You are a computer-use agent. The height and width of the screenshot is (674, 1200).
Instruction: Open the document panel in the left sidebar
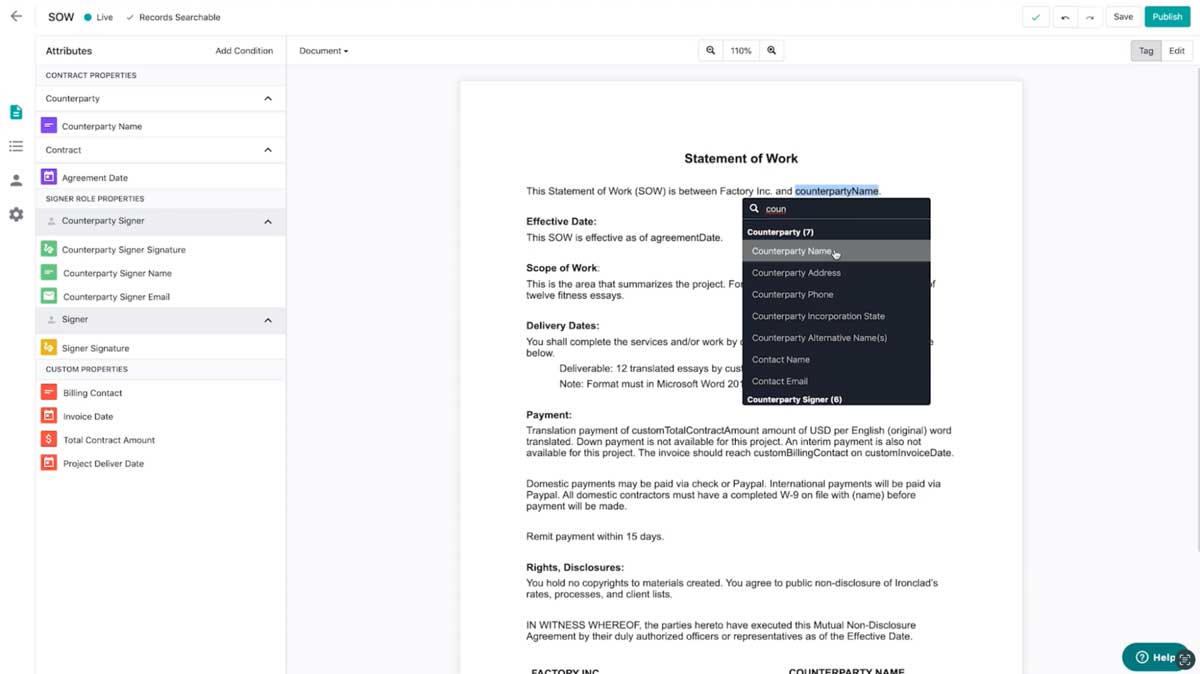14,112
